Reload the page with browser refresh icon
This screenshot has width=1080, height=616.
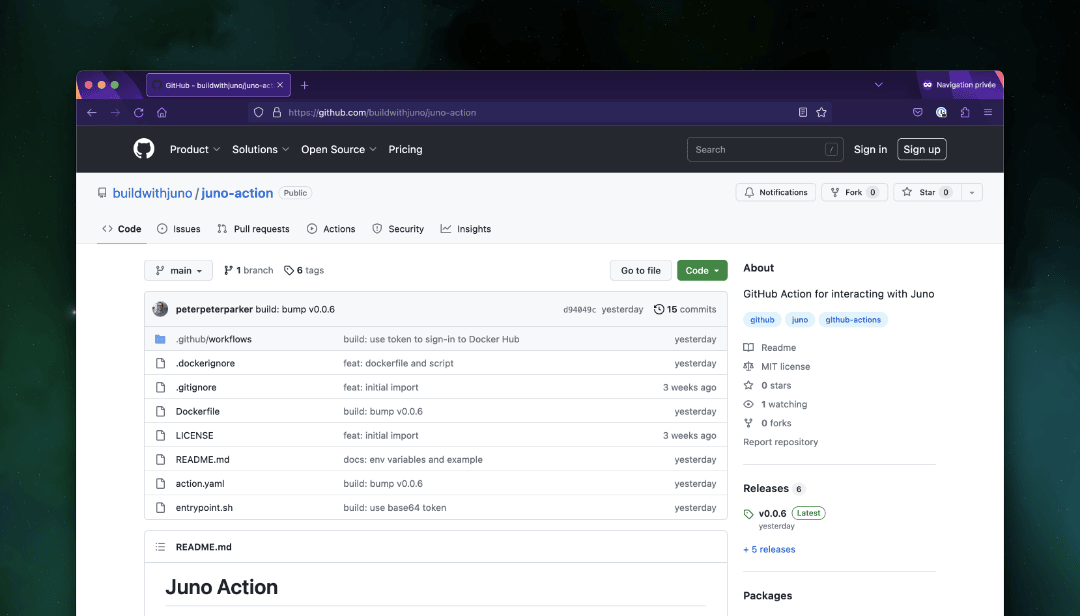coord(138,113)
